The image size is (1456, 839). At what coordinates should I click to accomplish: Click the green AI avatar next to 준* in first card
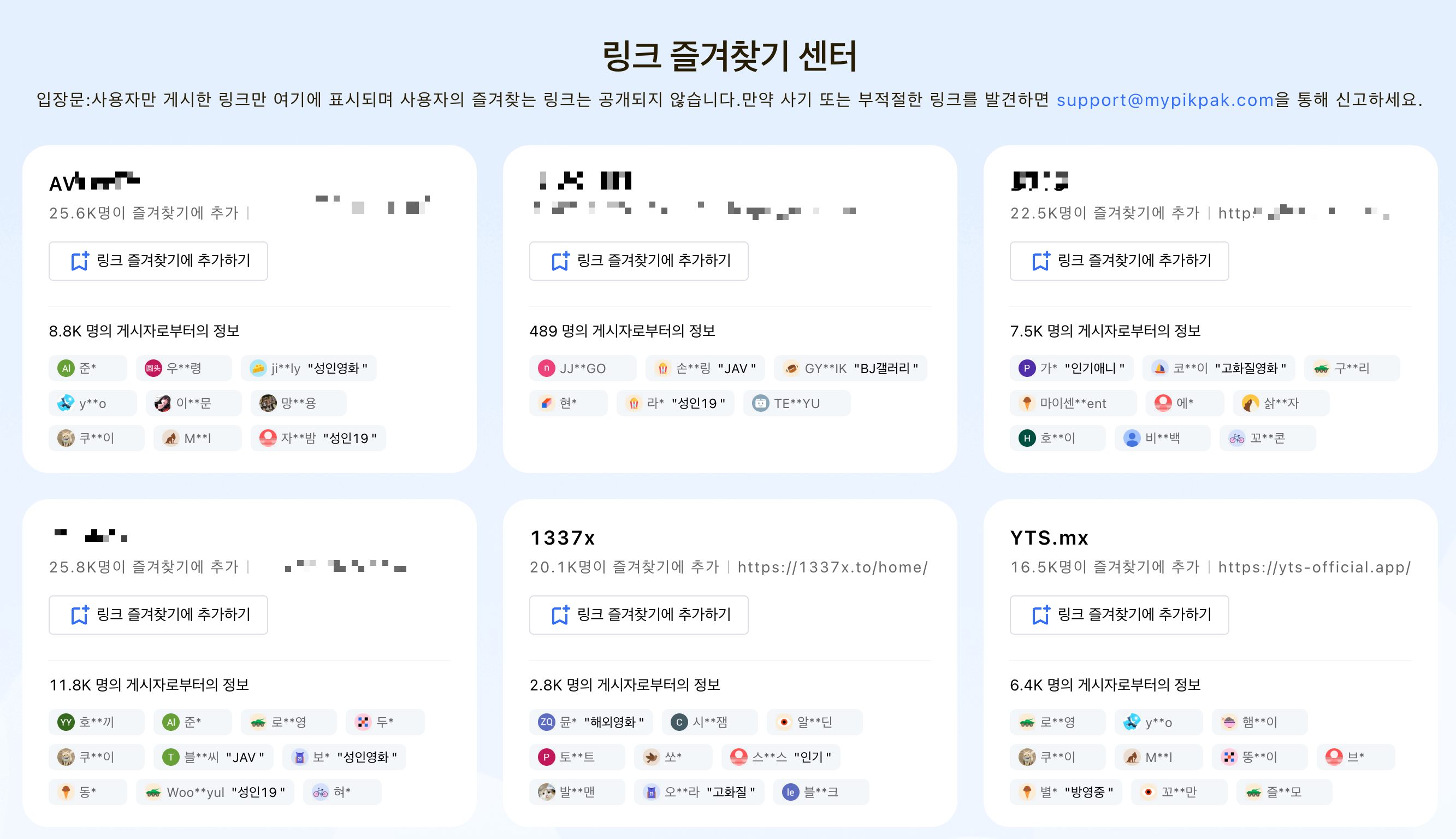[66, 368]
